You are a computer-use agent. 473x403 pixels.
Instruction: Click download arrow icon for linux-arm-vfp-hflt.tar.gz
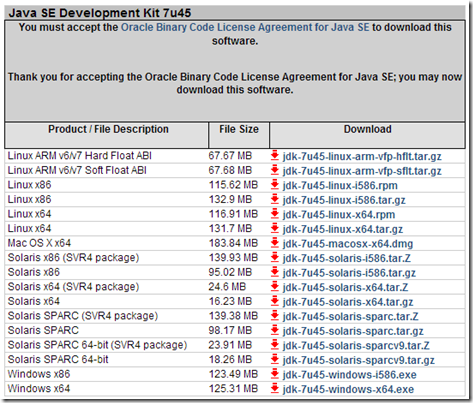pyautogui.click(x=275, y=156)
